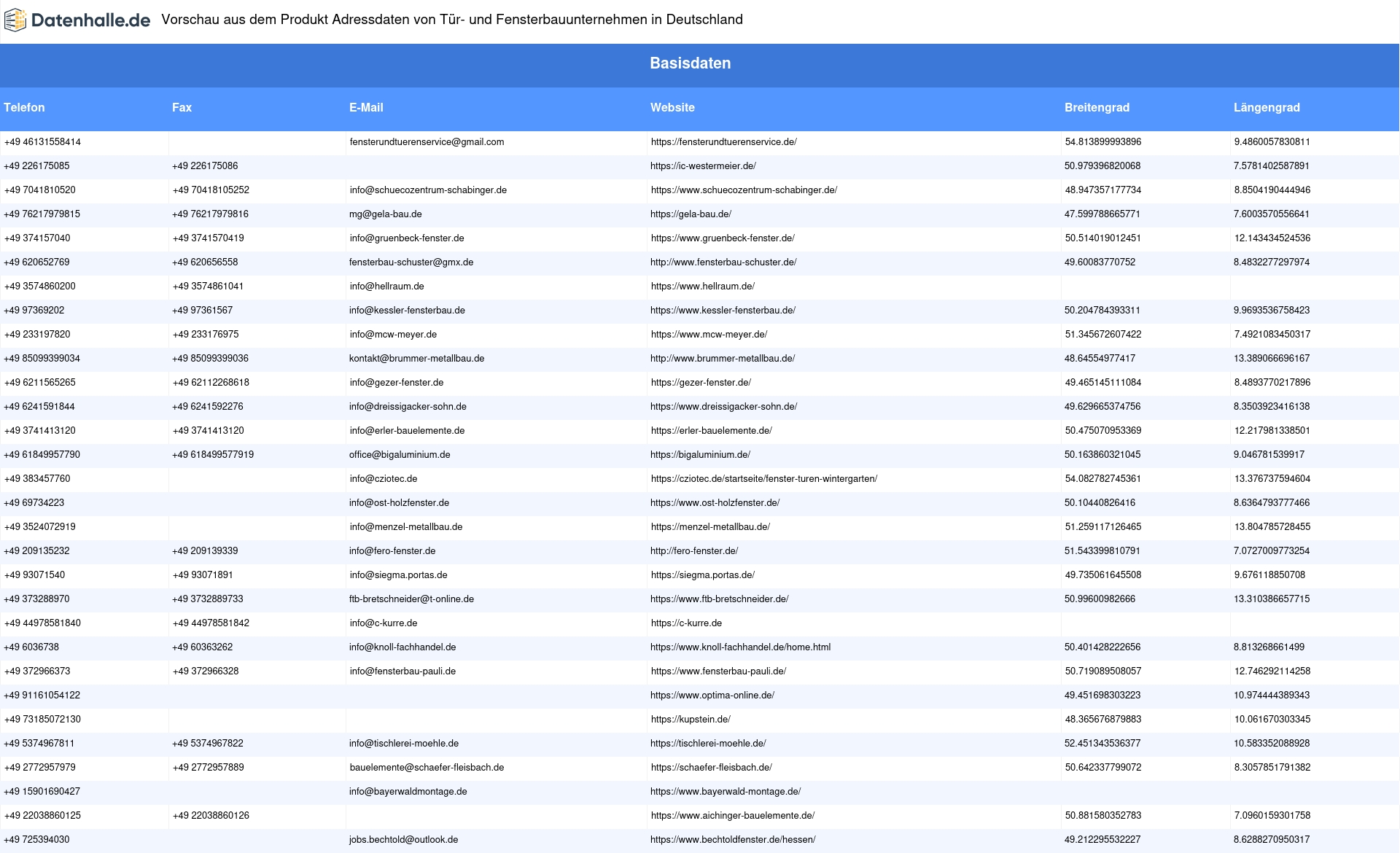The width and height of the screenshot is (1400, 853).
Task: Select fax number +49 93071891
Action: (x=203, y=575)
